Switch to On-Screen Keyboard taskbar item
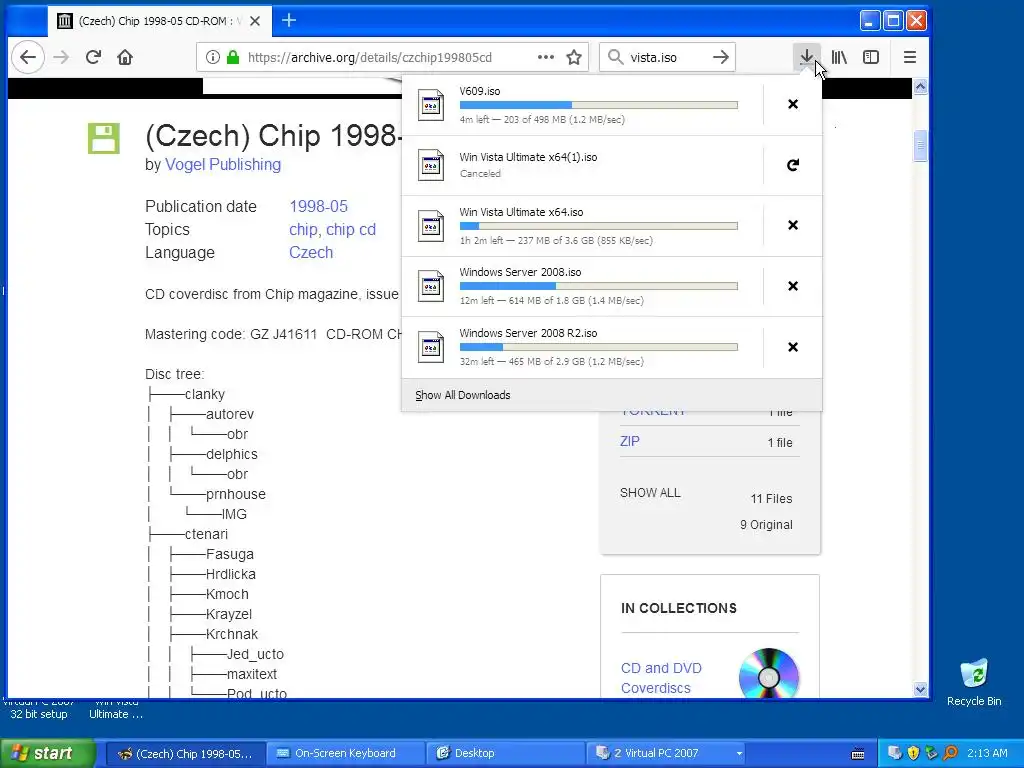 tap(345, 753)
